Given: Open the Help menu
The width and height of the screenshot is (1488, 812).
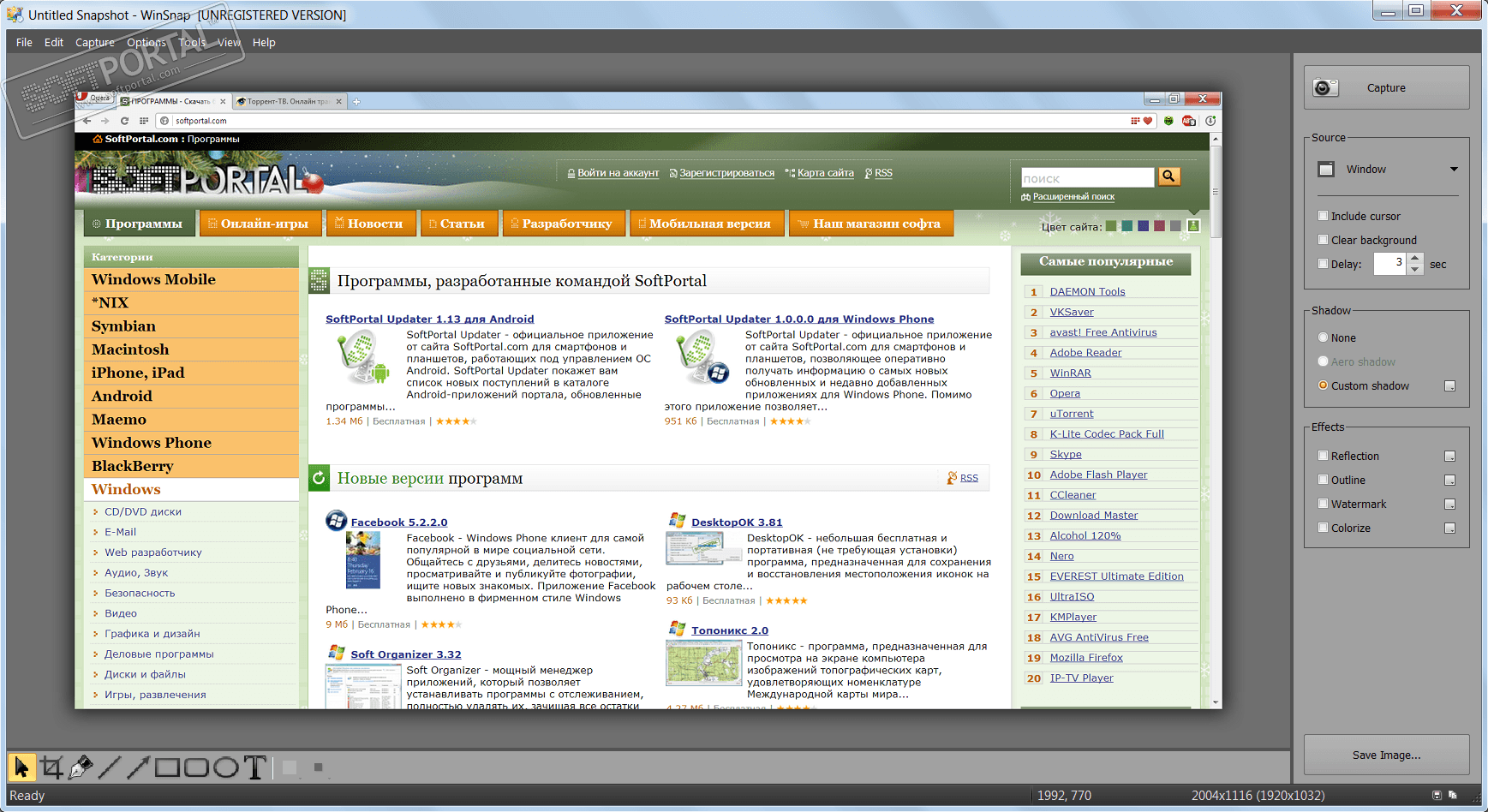Looking at the screenshot, I should tap(264, 42).
